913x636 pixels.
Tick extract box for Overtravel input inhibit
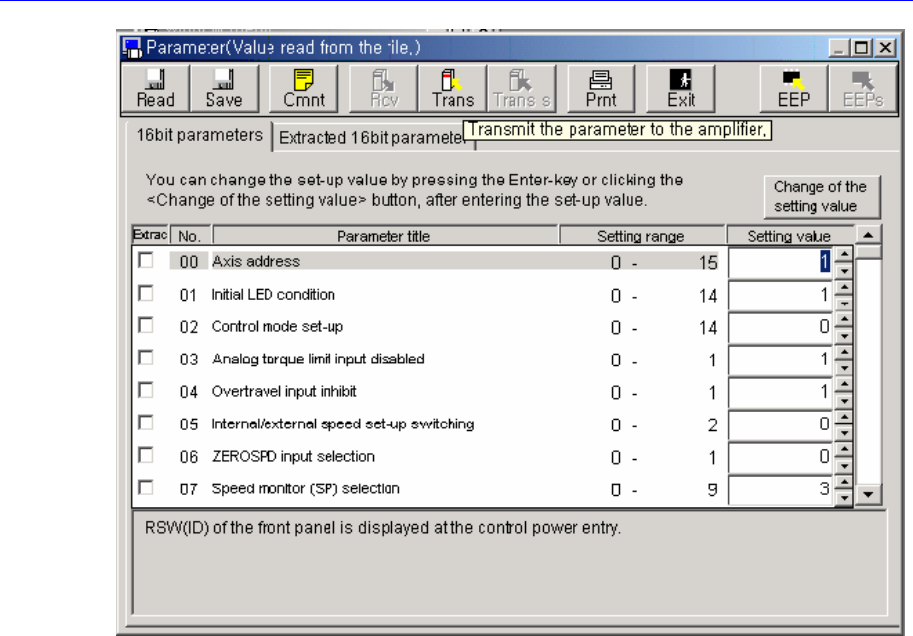pyautogui.click(x=146, y=390)
